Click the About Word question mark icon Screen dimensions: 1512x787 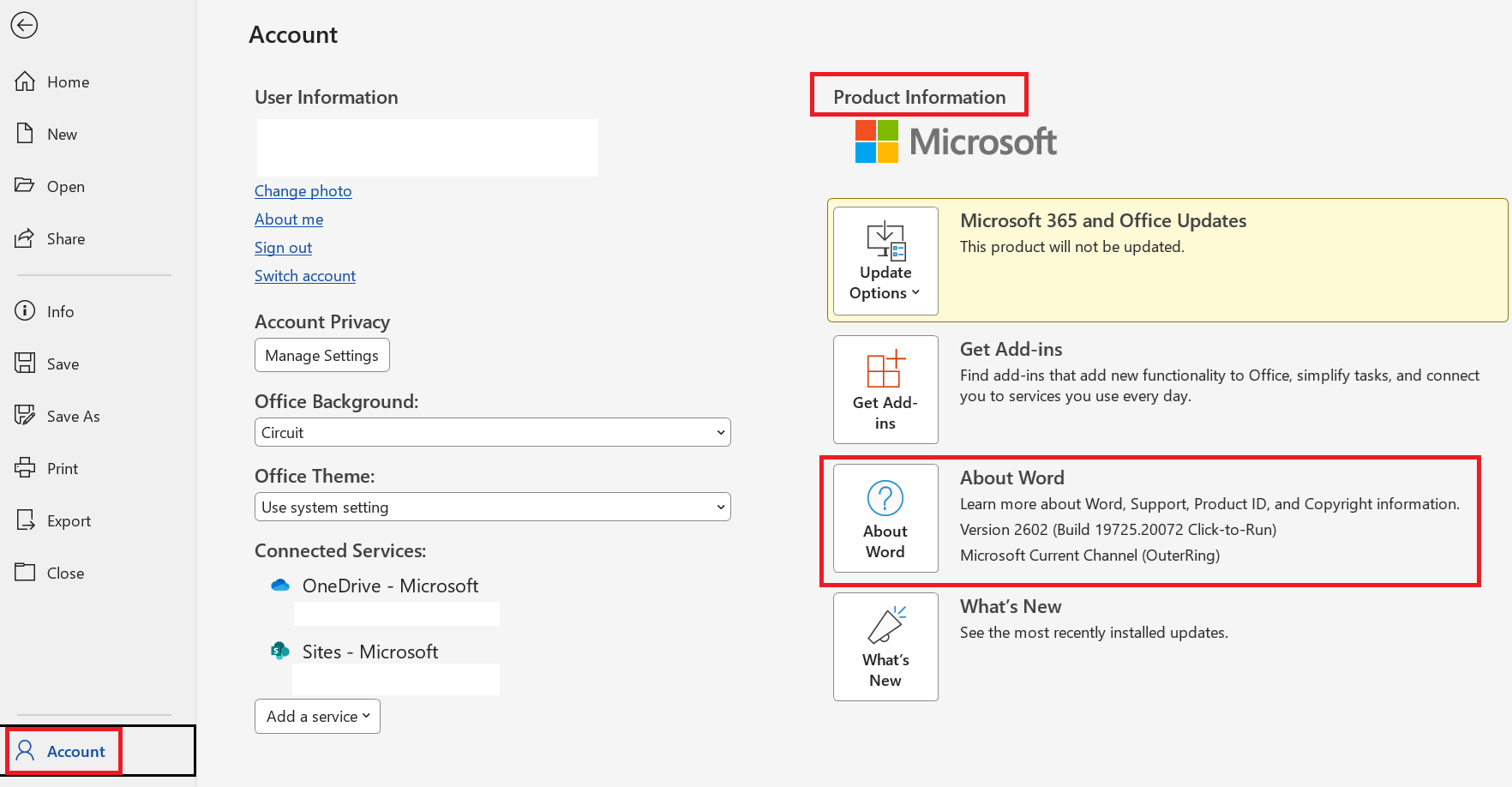click(885, 498)
